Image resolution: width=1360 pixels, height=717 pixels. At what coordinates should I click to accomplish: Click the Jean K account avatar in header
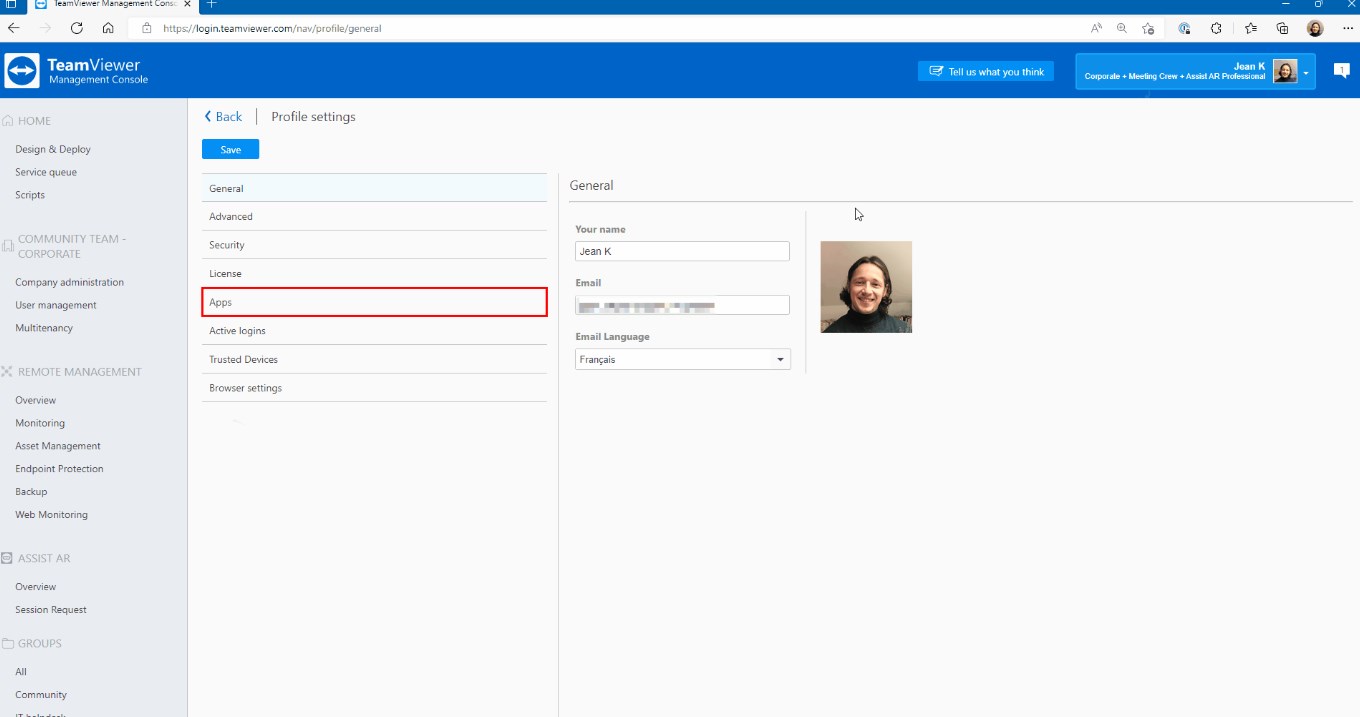click(1285, 71)
